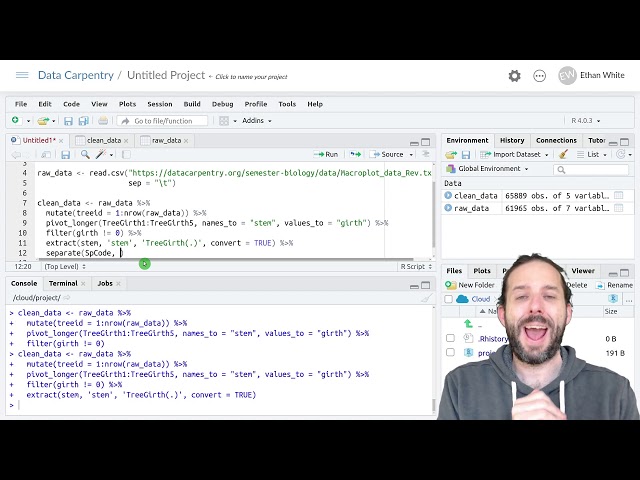Create a New Folder in Files pane
Screen dimensions: 640x480
[470, 285]
